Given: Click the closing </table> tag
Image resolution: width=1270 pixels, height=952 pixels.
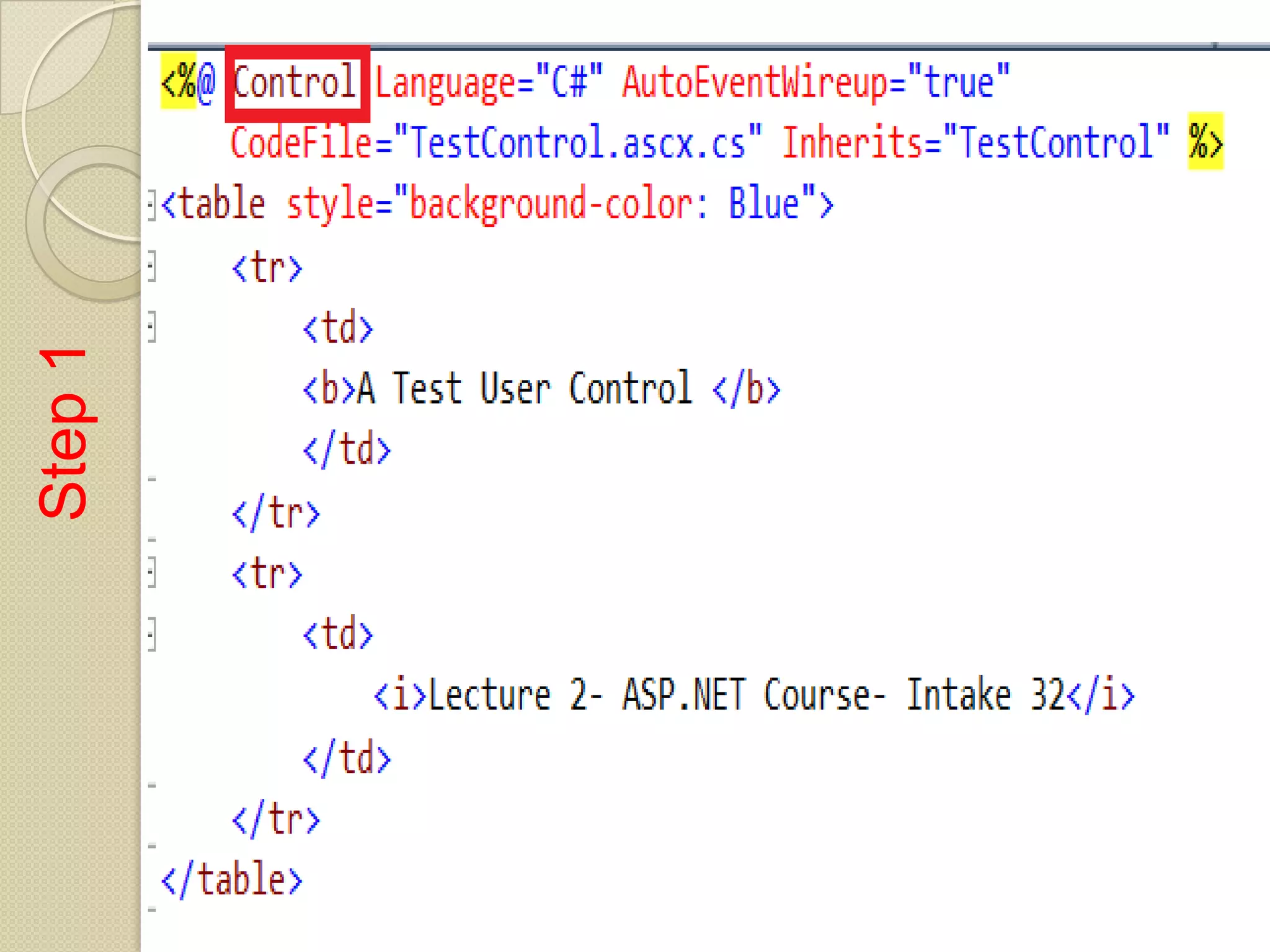Looking at the screenshot, I should pos(232,879).
